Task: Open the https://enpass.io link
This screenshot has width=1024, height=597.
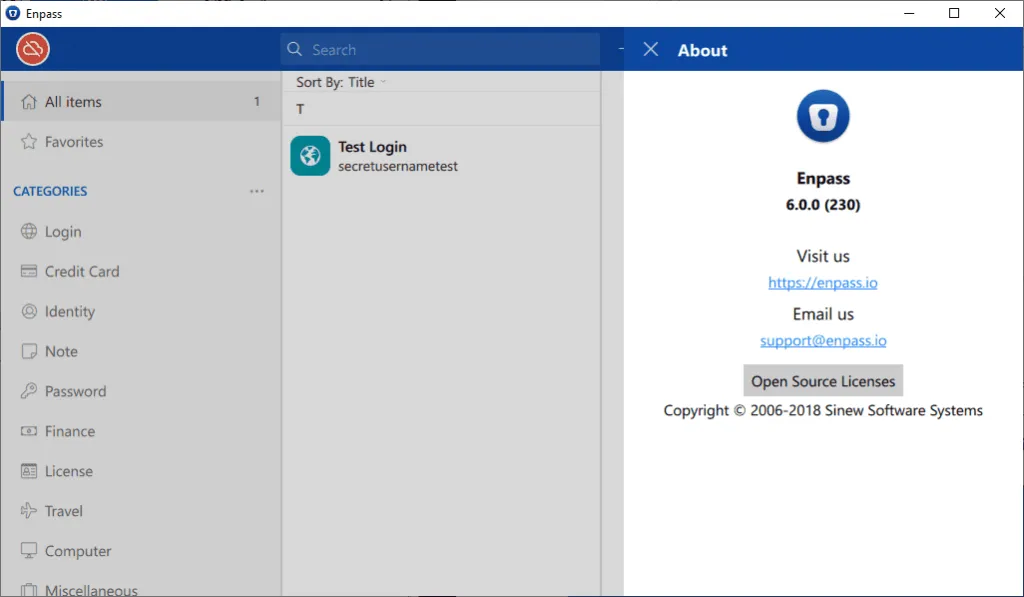Action: (822, 283)
